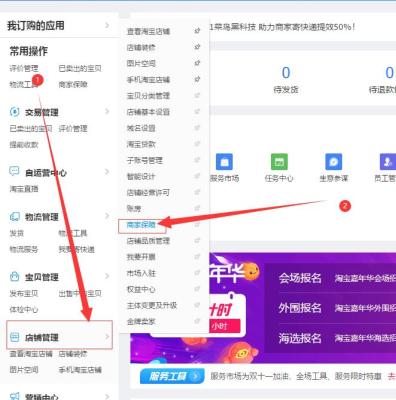Image resolution: width=396 pixels, height=400 pixels.
Task: Click the 我订购的应用 heading
Action: 36,25
